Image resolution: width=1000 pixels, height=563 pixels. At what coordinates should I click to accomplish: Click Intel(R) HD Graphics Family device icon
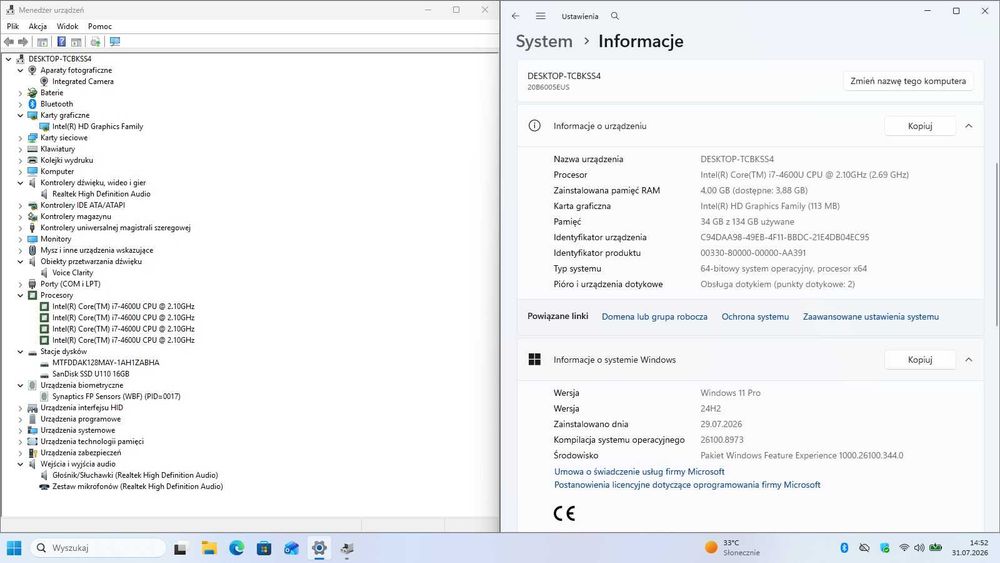[x=44, y=127]
